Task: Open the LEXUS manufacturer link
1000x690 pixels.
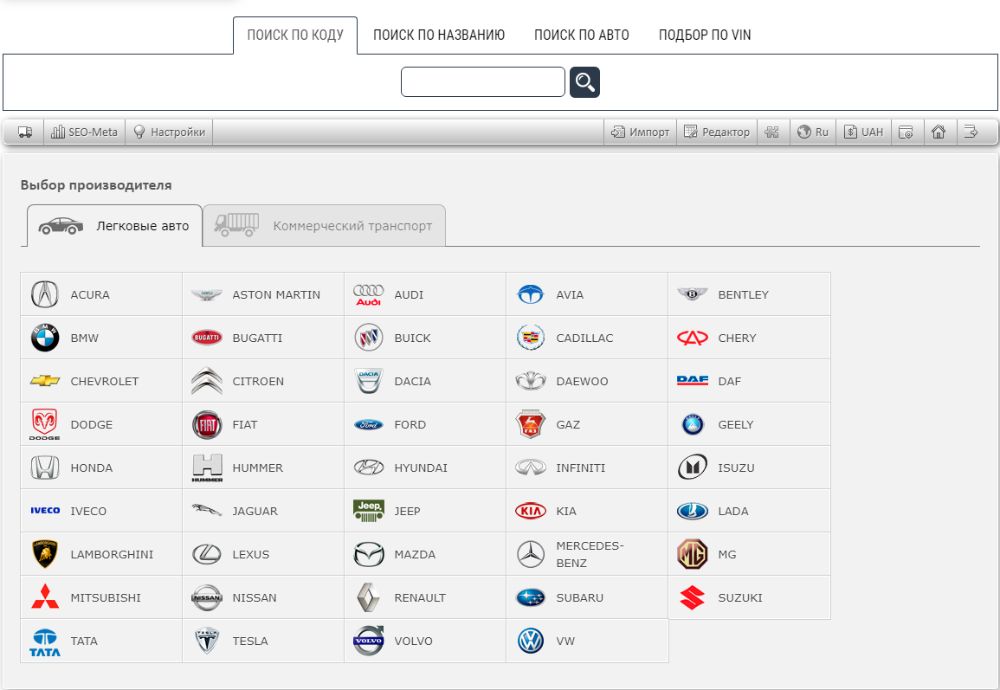Action: 251,554
